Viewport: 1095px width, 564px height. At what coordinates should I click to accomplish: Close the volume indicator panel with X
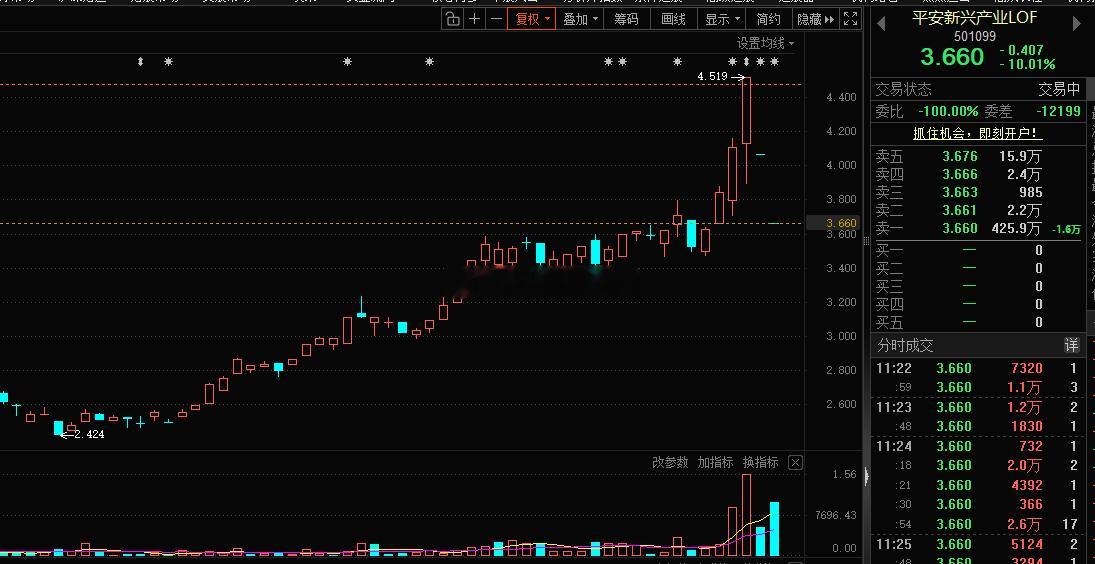click(795, 462)
